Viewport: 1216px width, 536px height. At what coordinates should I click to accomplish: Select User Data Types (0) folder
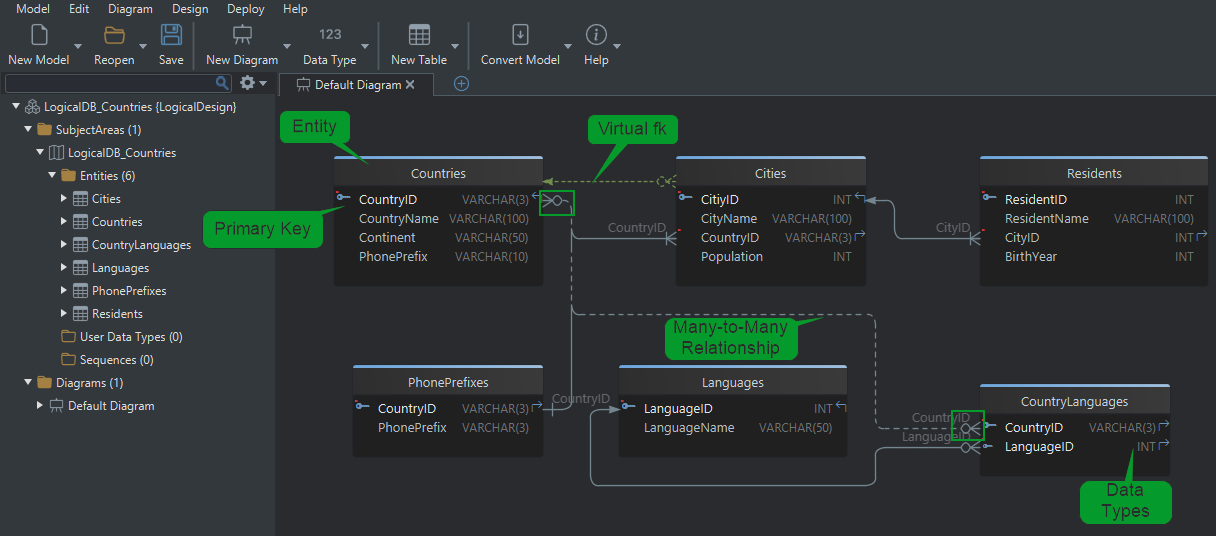[x=131, y=336]
